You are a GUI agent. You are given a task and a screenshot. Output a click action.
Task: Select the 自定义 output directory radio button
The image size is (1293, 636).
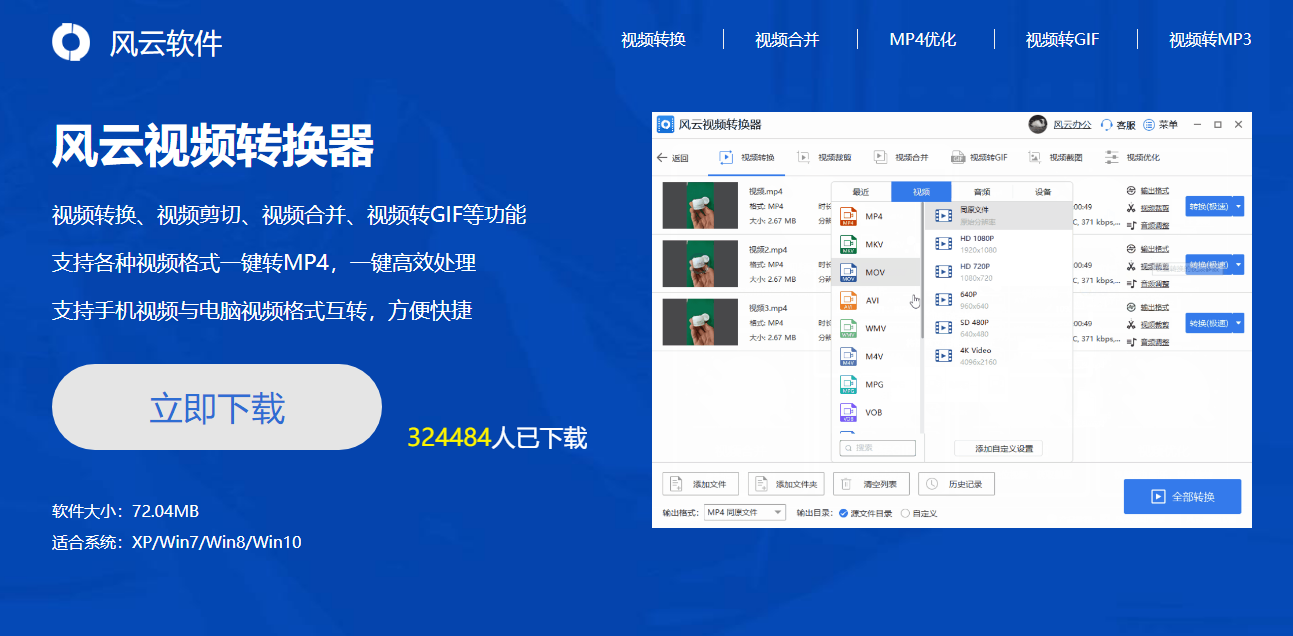click(906, 513)
